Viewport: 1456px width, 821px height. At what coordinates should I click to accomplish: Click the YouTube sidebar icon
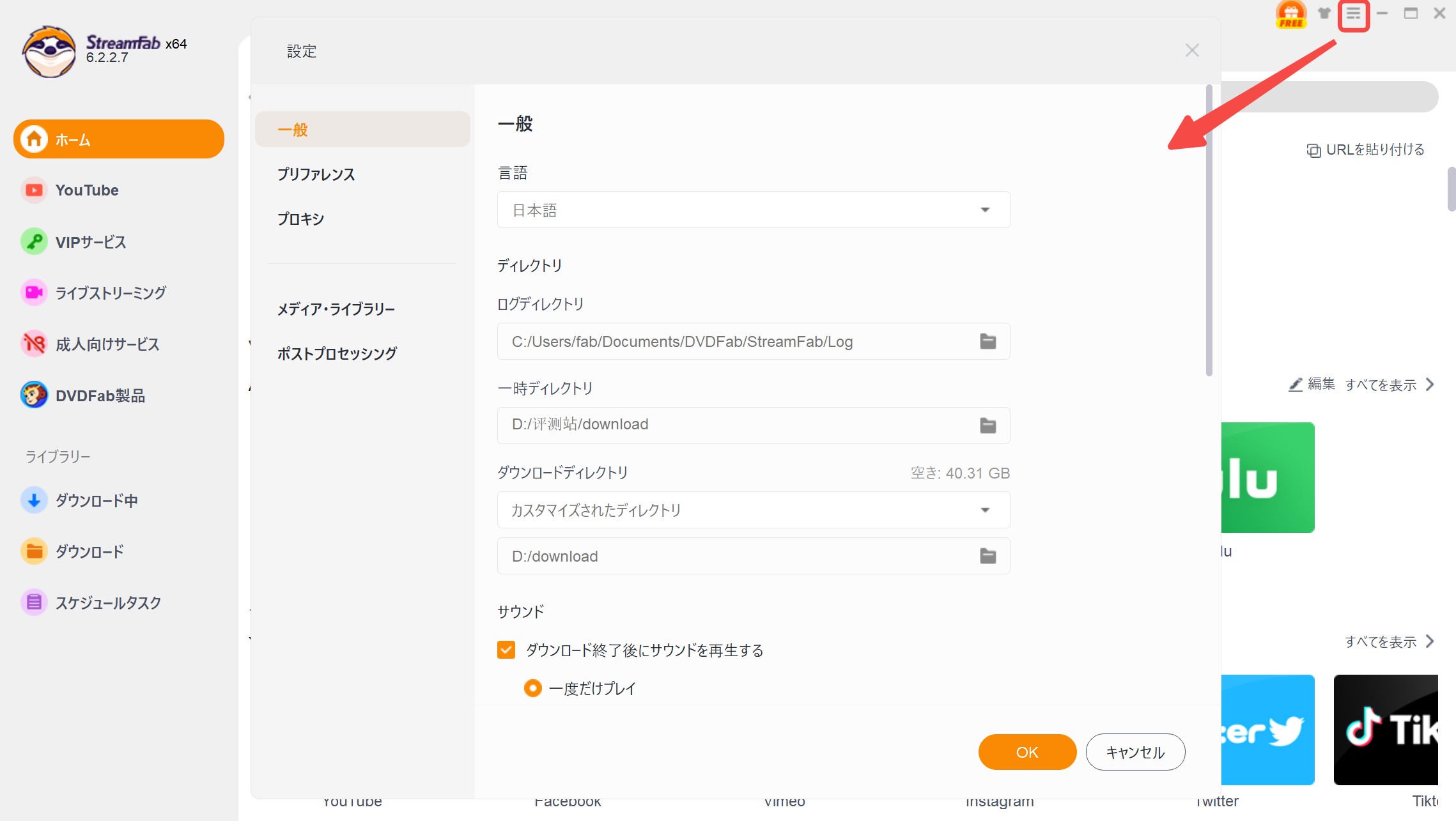35,190
